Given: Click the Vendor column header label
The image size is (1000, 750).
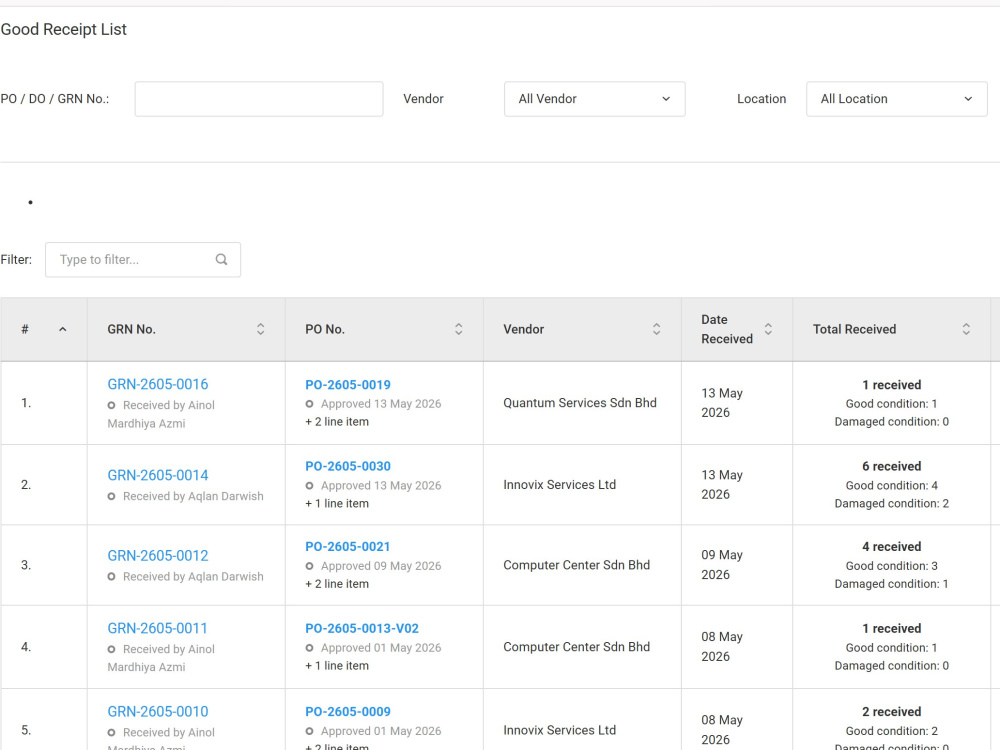Looking at the screenshot, I should pos(524,329).
